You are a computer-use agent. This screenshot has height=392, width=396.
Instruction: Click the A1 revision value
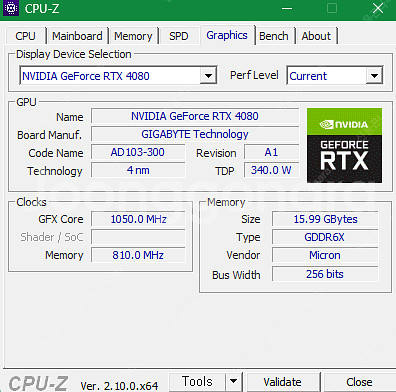click(x=271, y=152)
